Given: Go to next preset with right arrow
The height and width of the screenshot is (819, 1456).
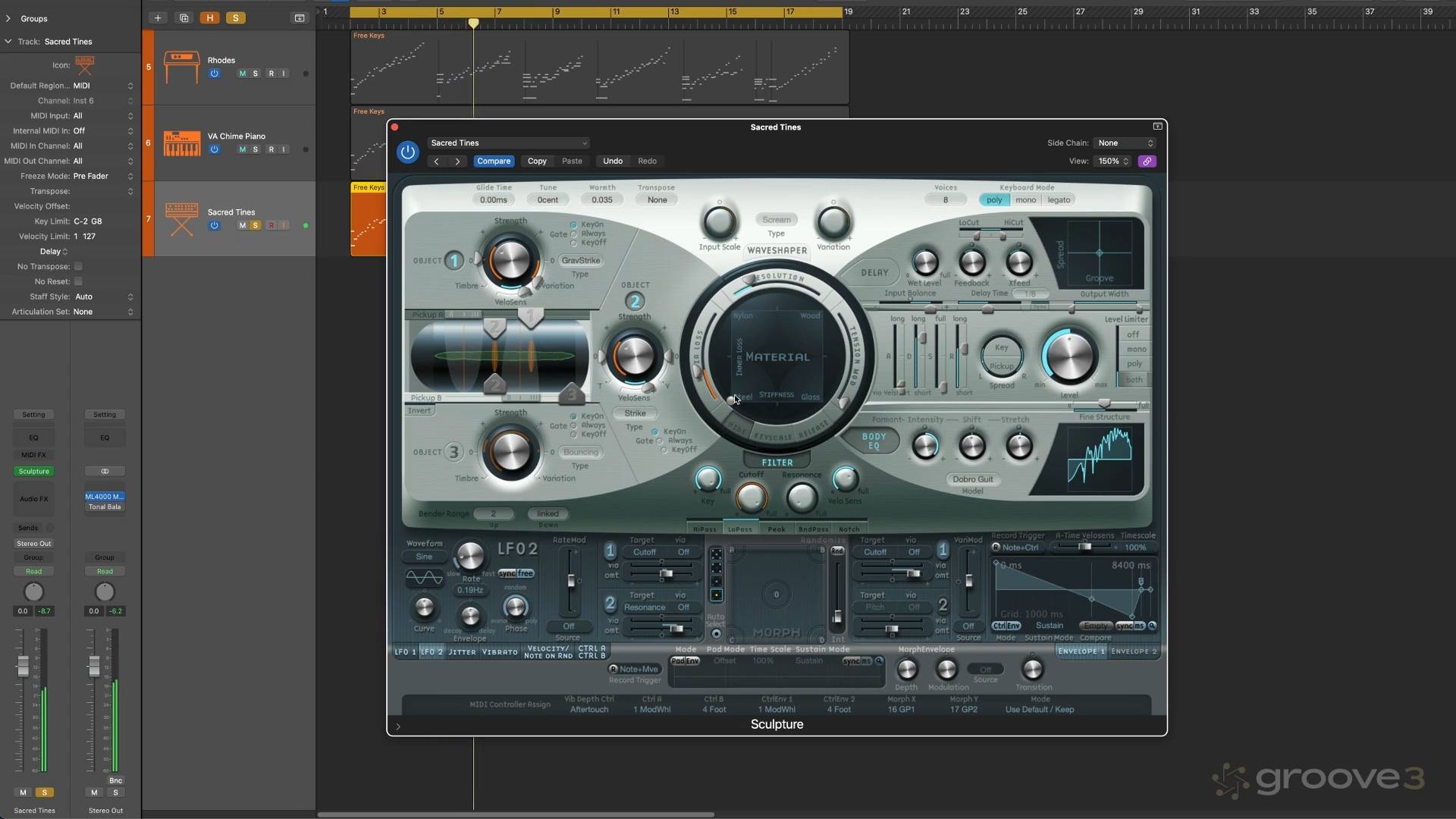Looking at the screenshot, I should pos(457,162).
